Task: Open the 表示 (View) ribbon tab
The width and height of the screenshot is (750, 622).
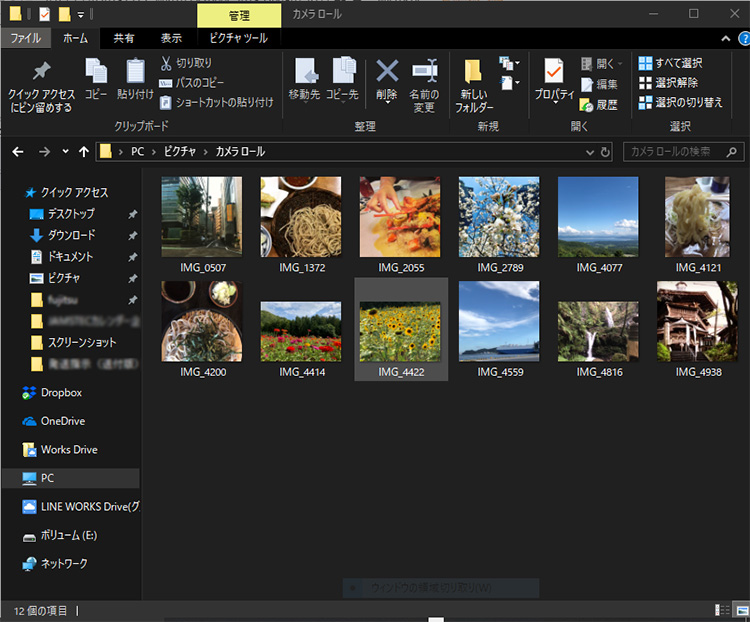Action: [171, 38]
